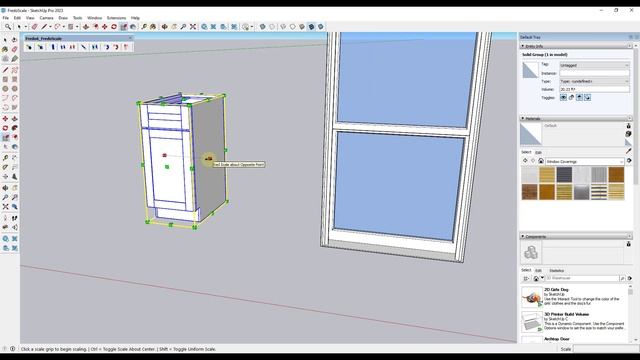Open the Extensions menu
Image resolution: width=640 pixels, height=360 pixels.
pos(116,18)
